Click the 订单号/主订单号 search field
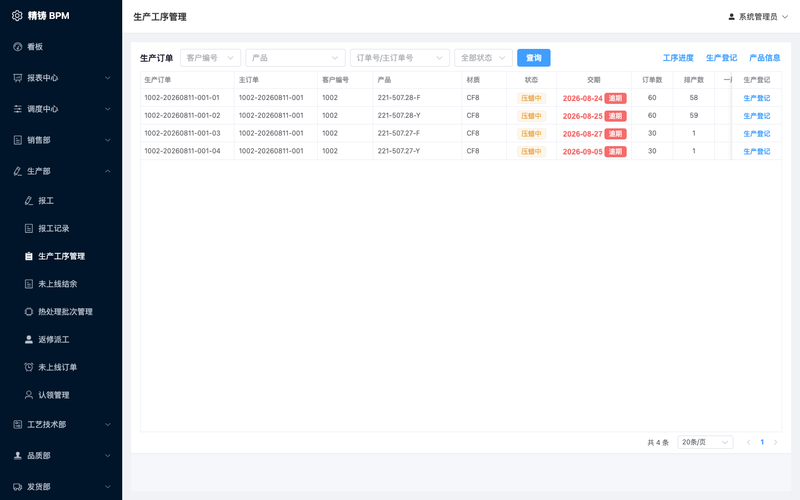800x500 pixels. 399,58
